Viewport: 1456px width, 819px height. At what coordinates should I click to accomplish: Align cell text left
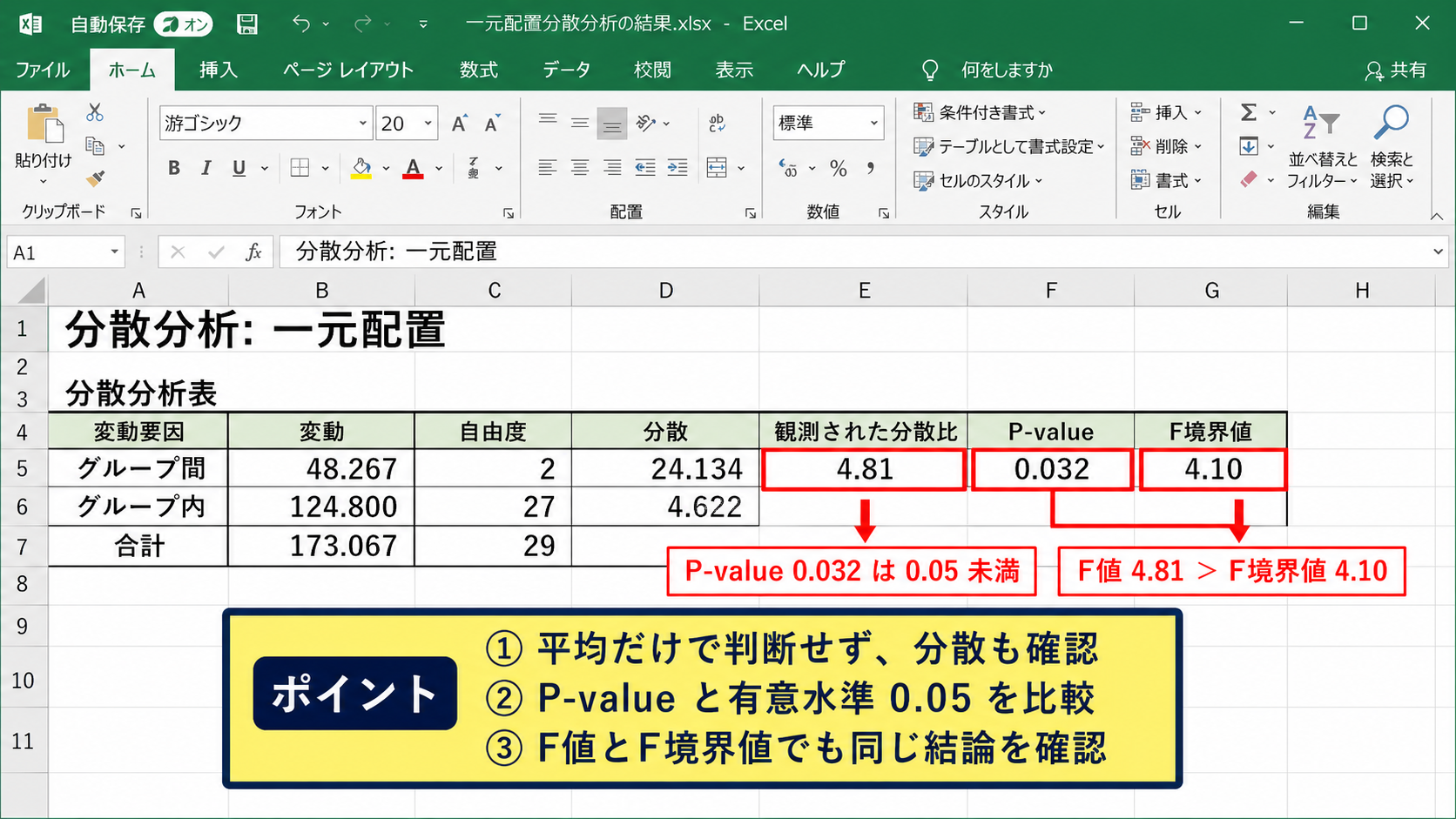click(548, 168)
